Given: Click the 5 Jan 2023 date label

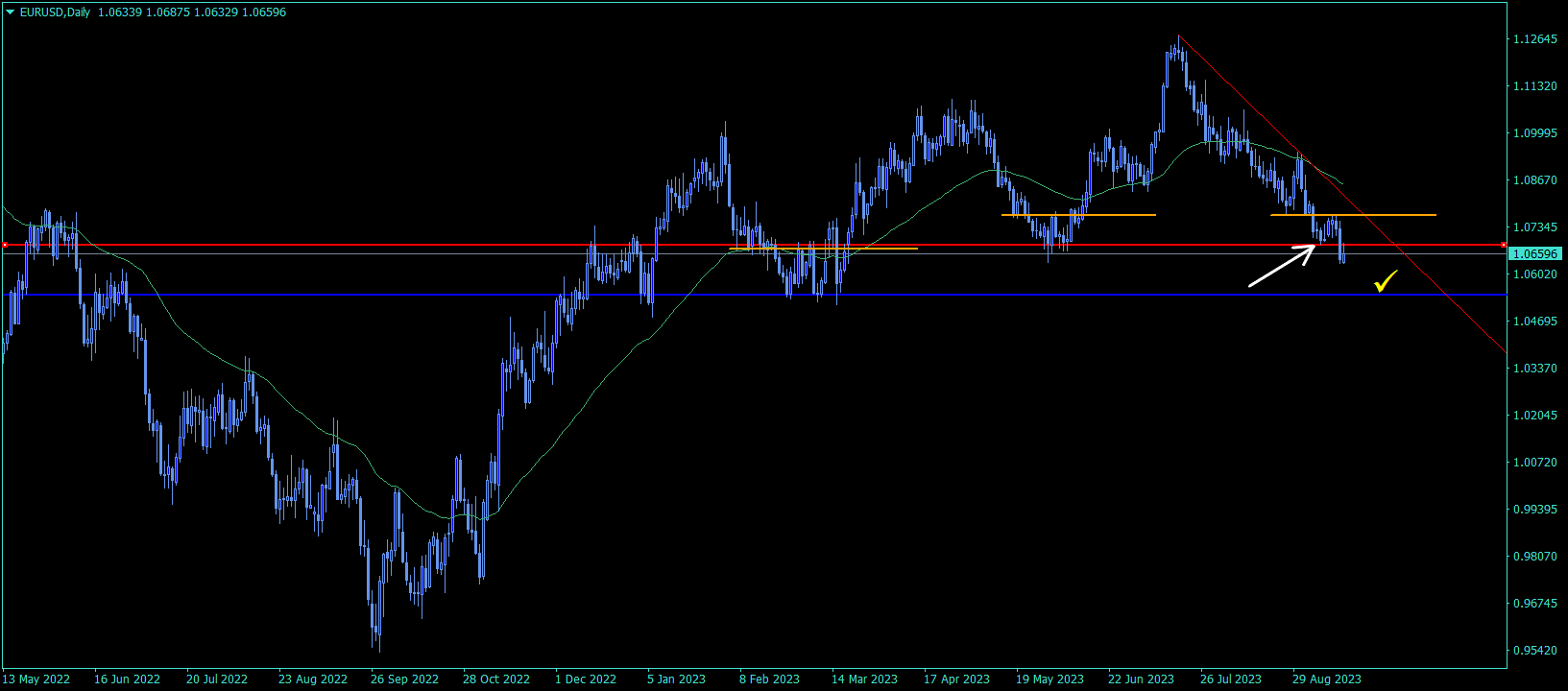Looking at the screenshot, I should 676,679.
